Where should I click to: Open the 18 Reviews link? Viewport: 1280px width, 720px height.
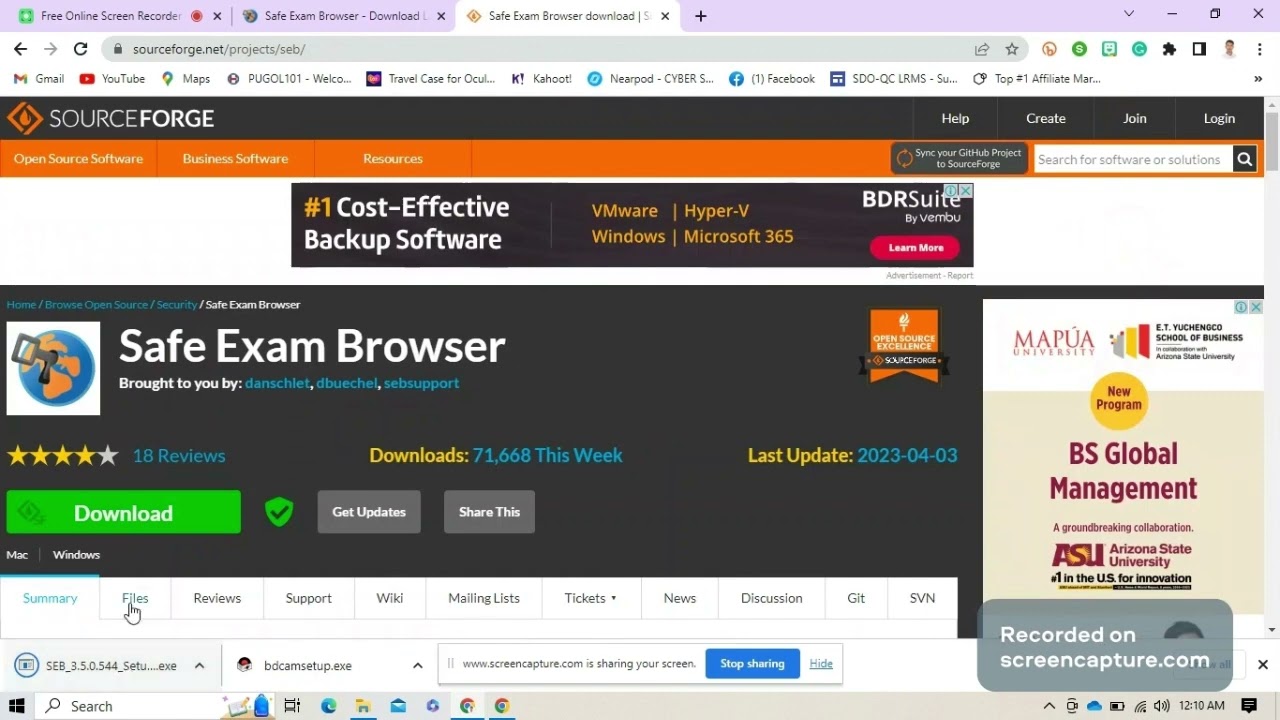pyautogui.click(x=179, y=456)
